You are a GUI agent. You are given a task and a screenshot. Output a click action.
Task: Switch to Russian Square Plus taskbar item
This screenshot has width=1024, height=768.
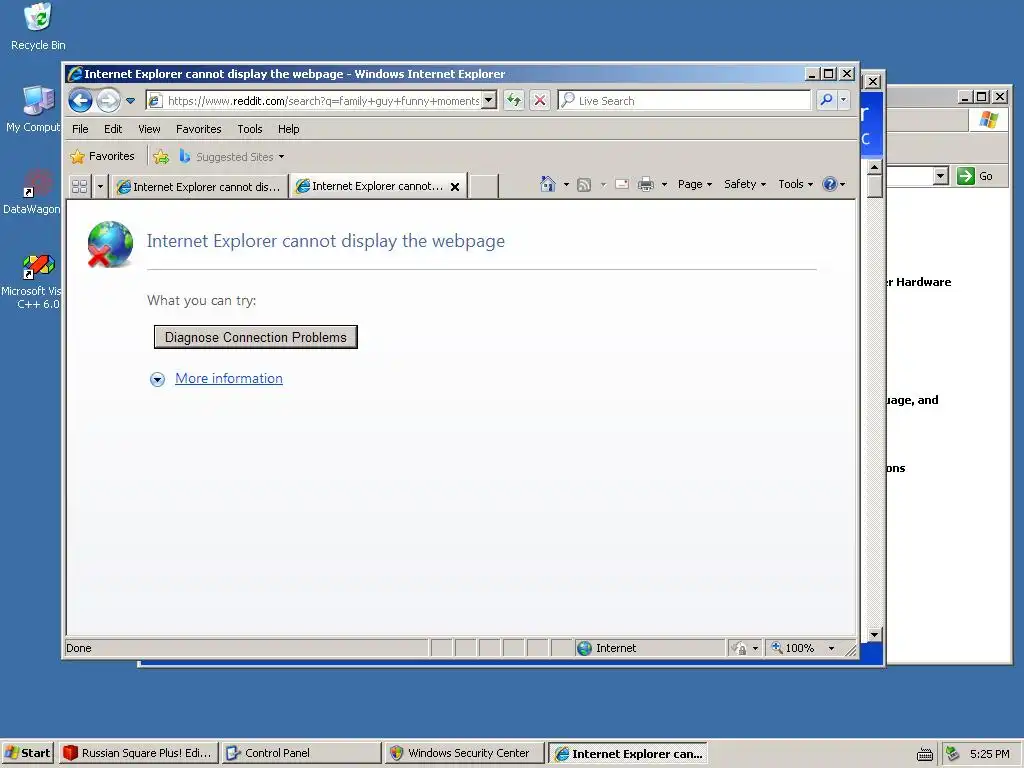pos(138,753)
